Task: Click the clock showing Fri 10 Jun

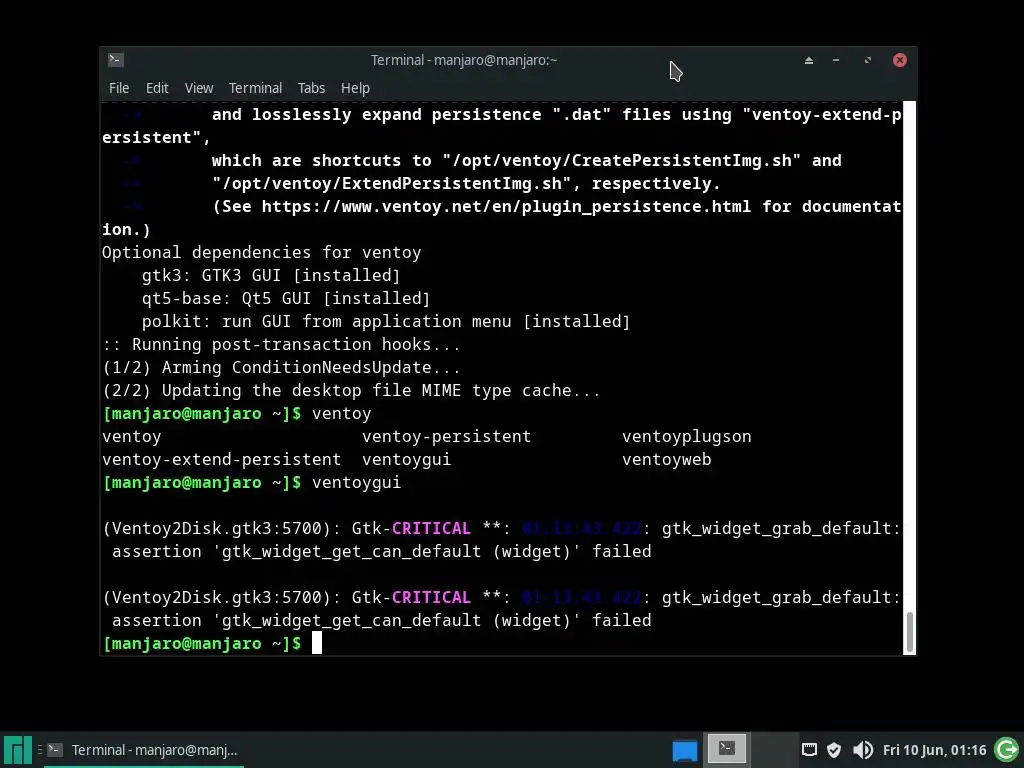Action: [x=935, y=750]
